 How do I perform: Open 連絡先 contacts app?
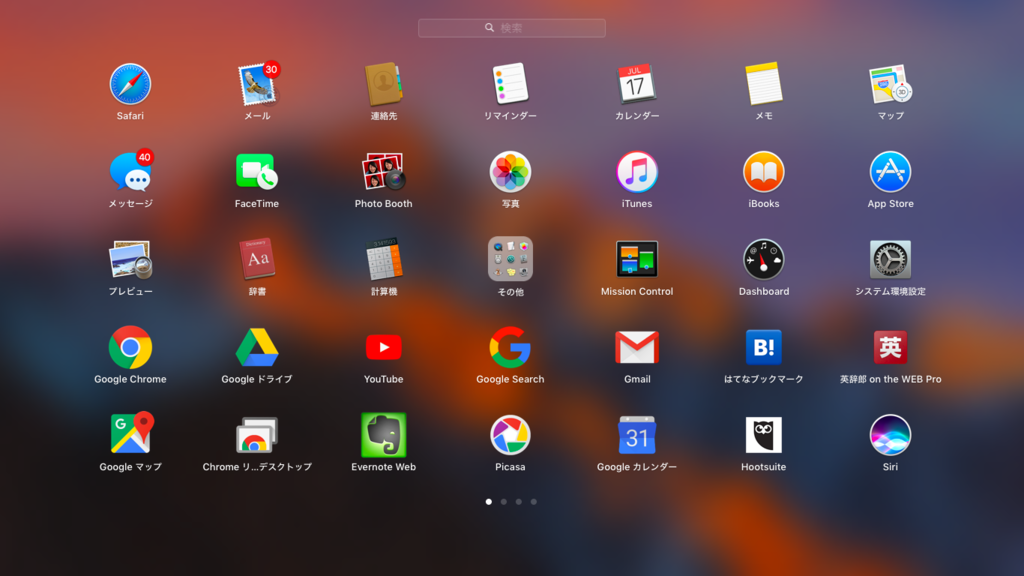pyautogui.click(x=383, y=84)
